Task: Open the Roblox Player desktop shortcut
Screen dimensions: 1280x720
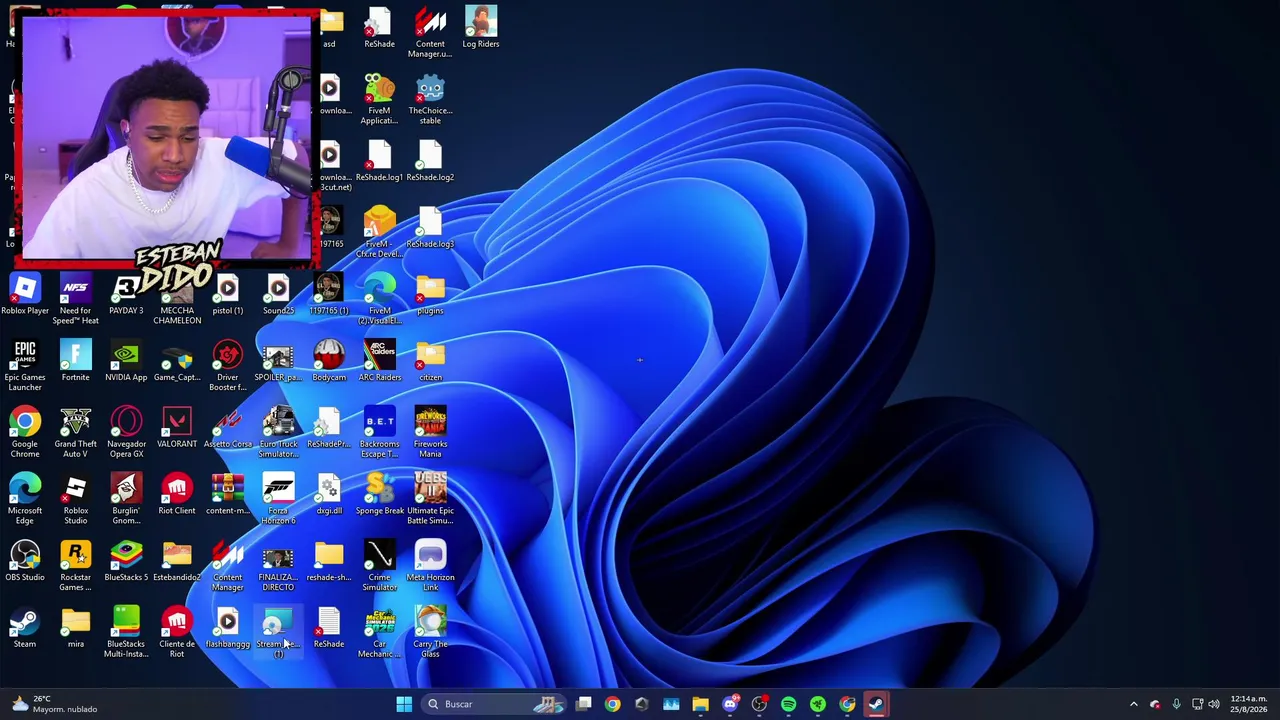Action: click(25, 296)
